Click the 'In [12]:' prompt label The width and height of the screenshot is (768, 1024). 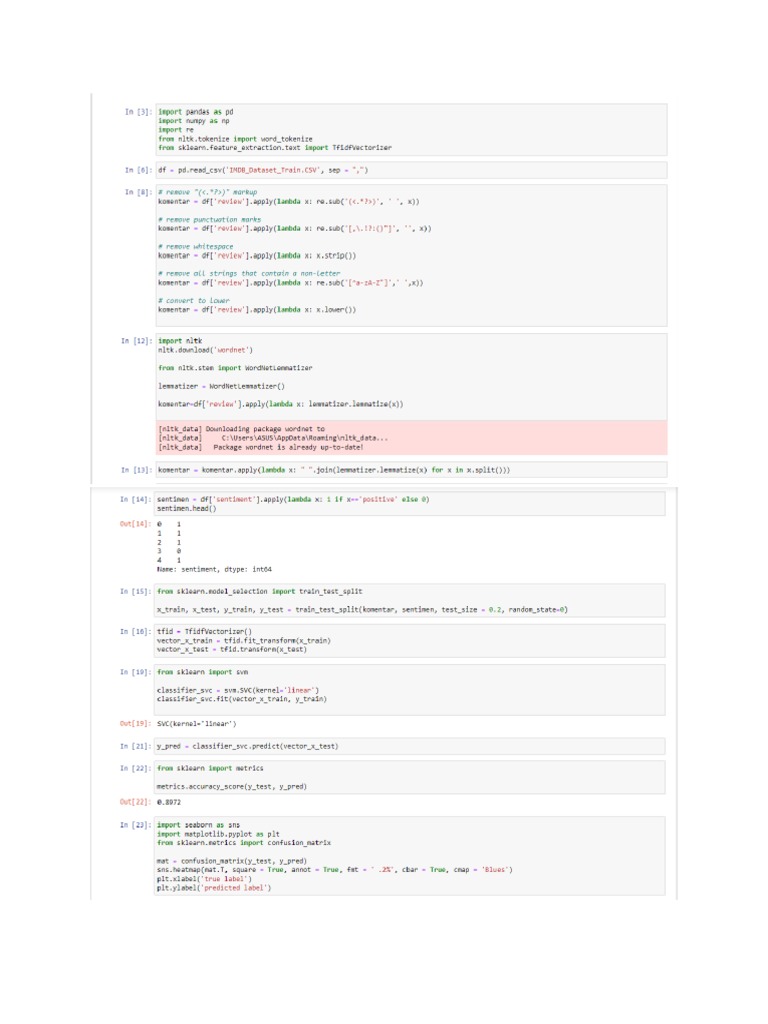pos(136,341)
